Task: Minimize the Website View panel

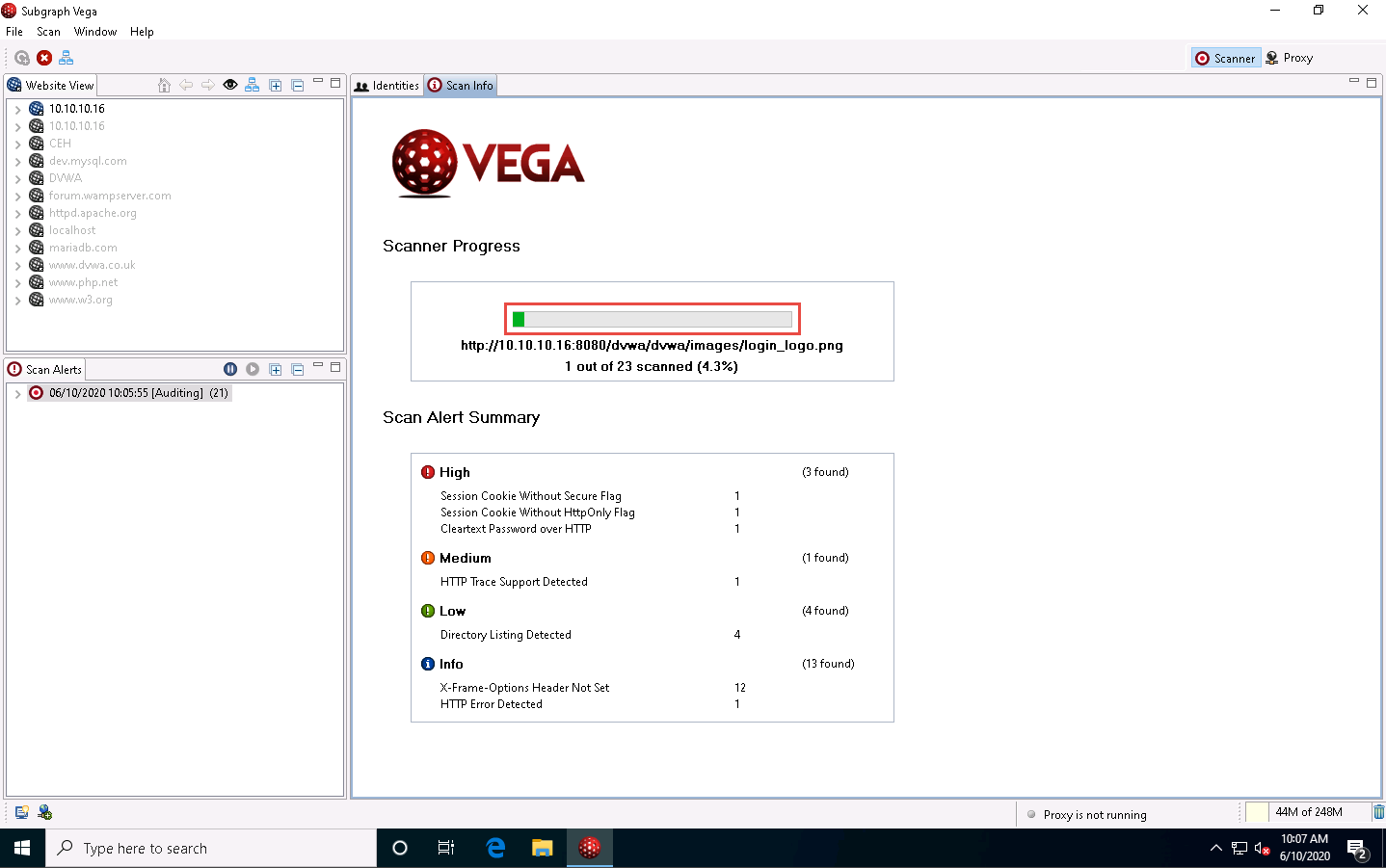Action: point(318,83)
